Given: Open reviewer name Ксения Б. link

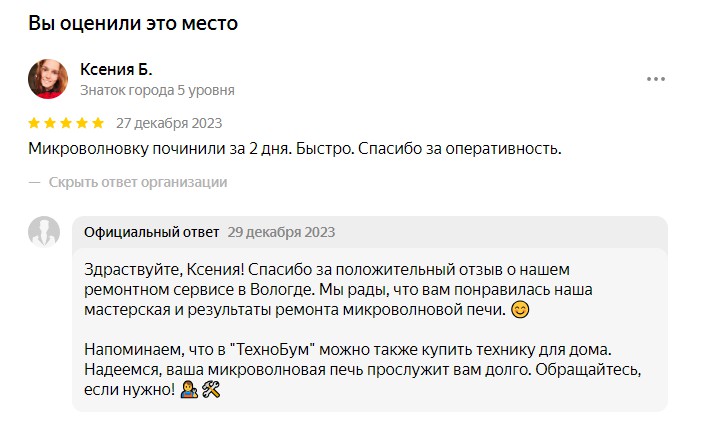Looking at the screenshot, I should [x=116, y=69].
